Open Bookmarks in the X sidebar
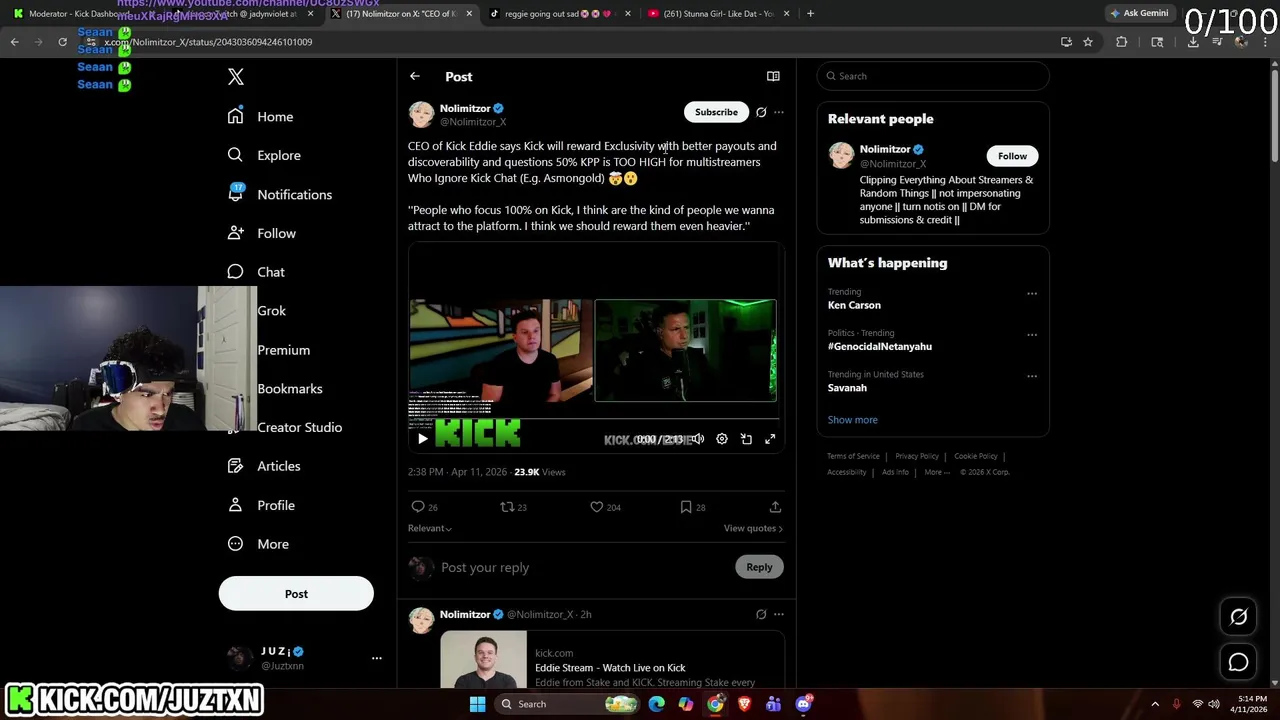Screen dimensions: 1280x720 (289, 388)
